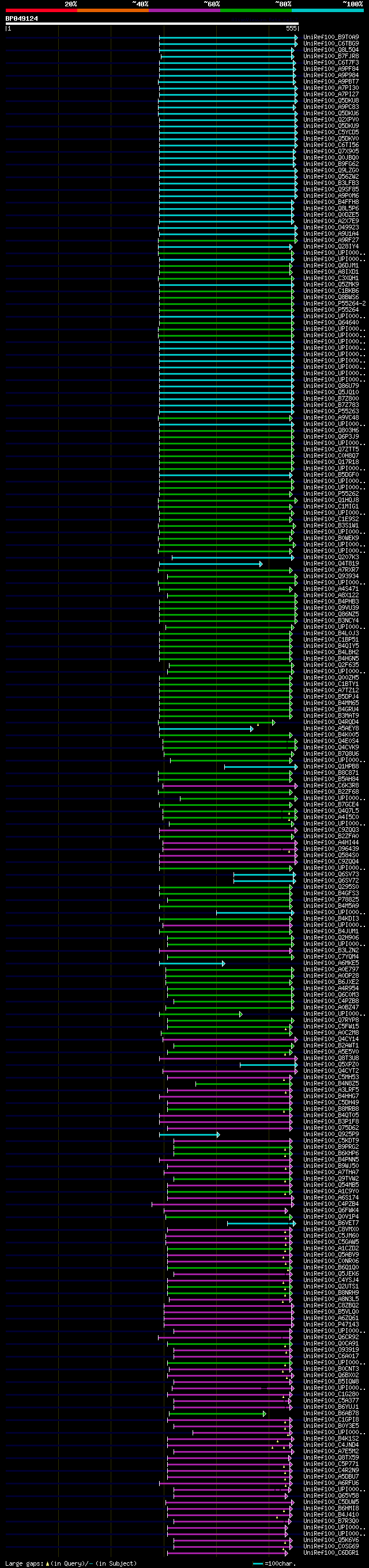
Task: Click the purple ~60% identity legend segment
Action: coord(184,10)
